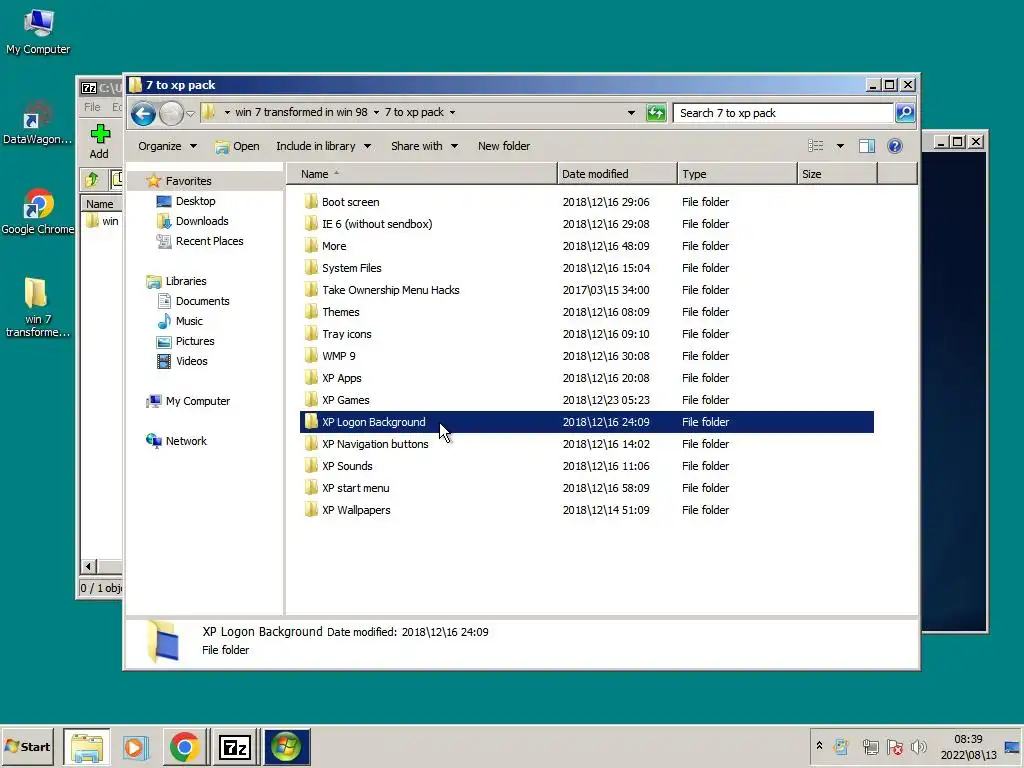Select the IE 6 (without sendbox) folder

point(586,224)
